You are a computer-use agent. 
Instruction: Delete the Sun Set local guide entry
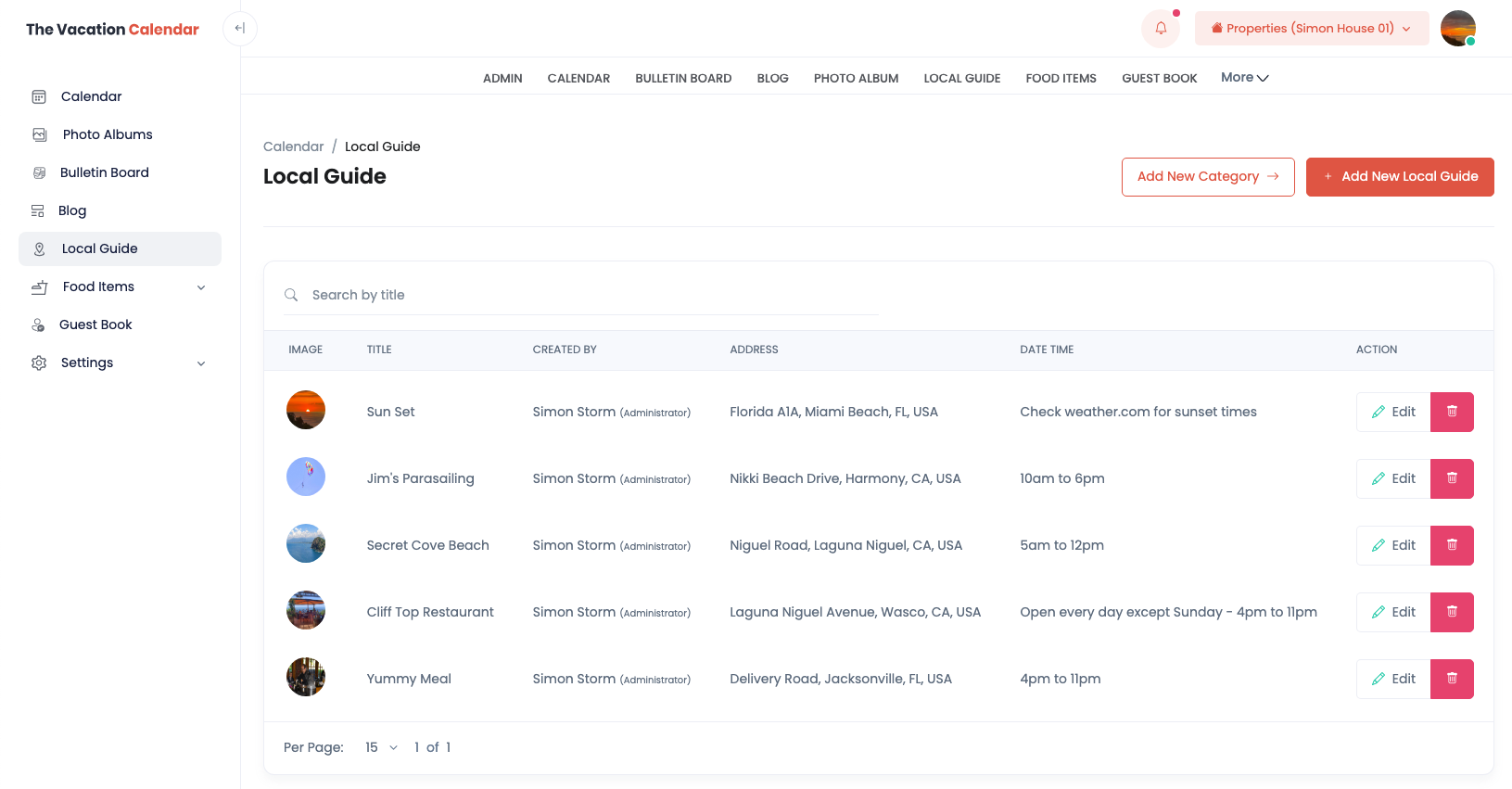pyautogui.click(x=1452, y=412)
